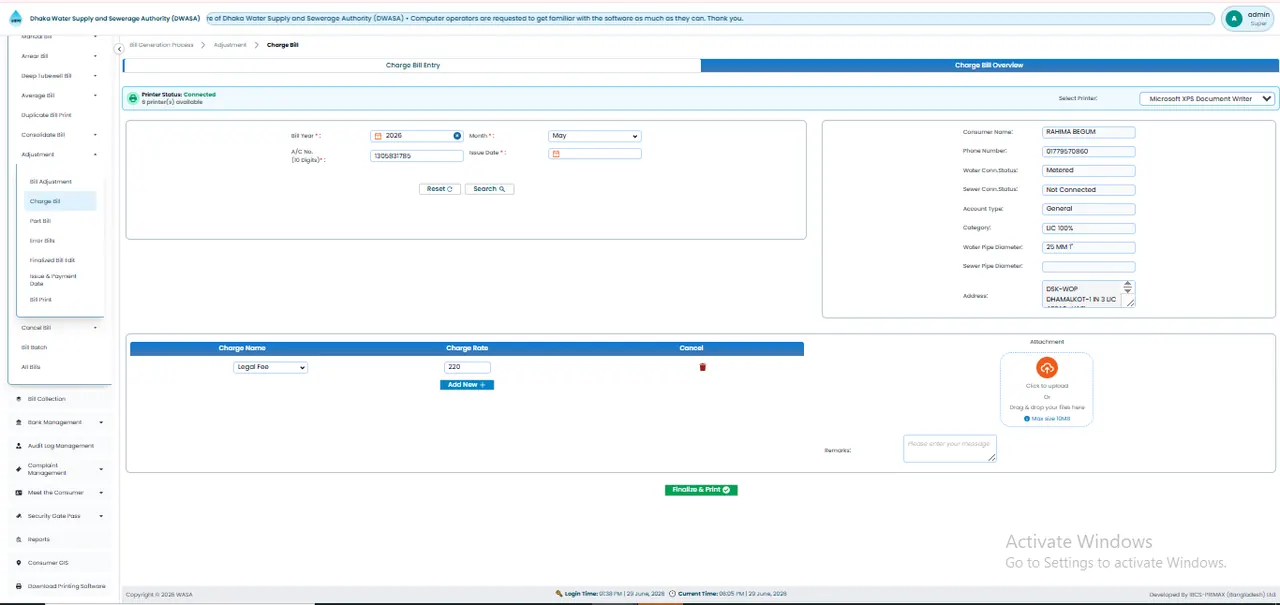
Task: Click the Reset button
Action: 440,188
